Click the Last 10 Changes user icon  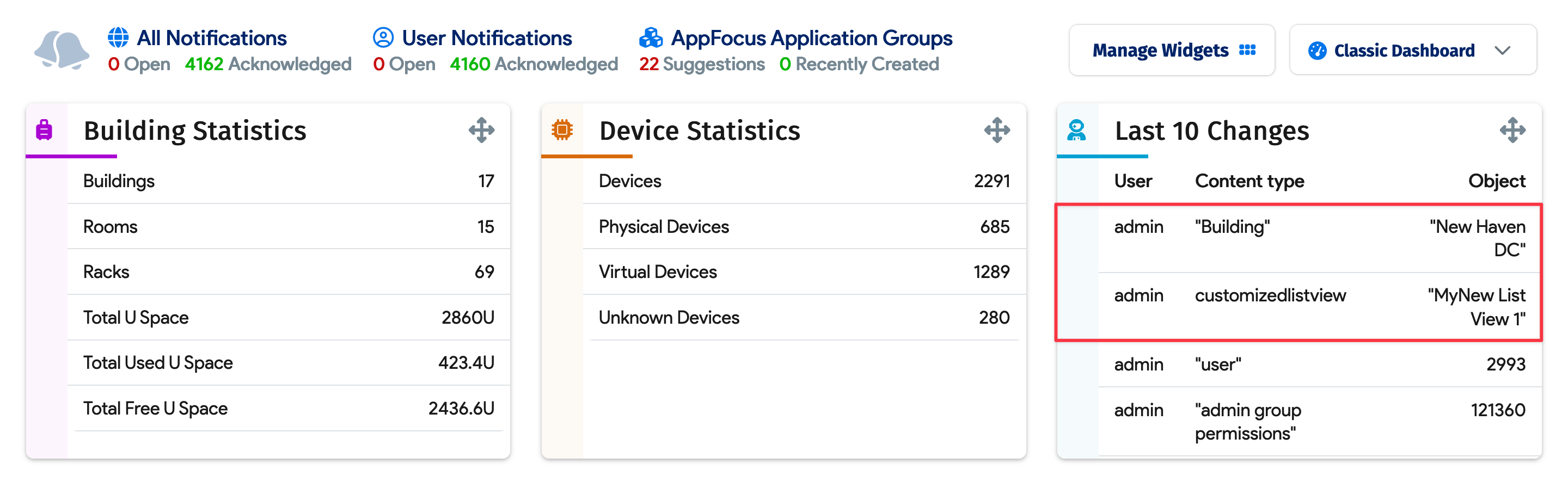point(1076,130)
